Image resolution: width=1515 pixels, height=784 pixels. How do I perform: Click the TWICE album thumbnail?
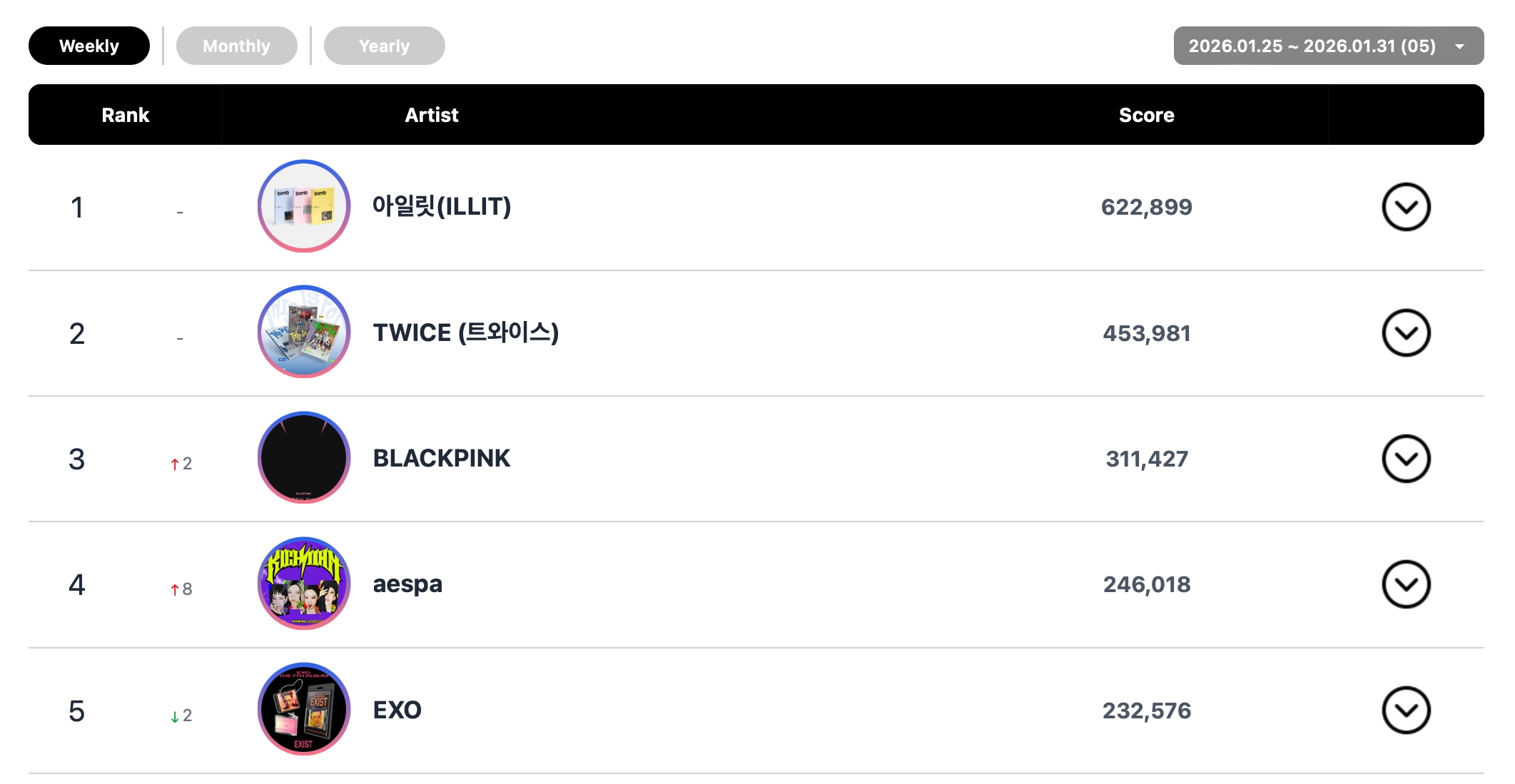(x=304, y=332)
